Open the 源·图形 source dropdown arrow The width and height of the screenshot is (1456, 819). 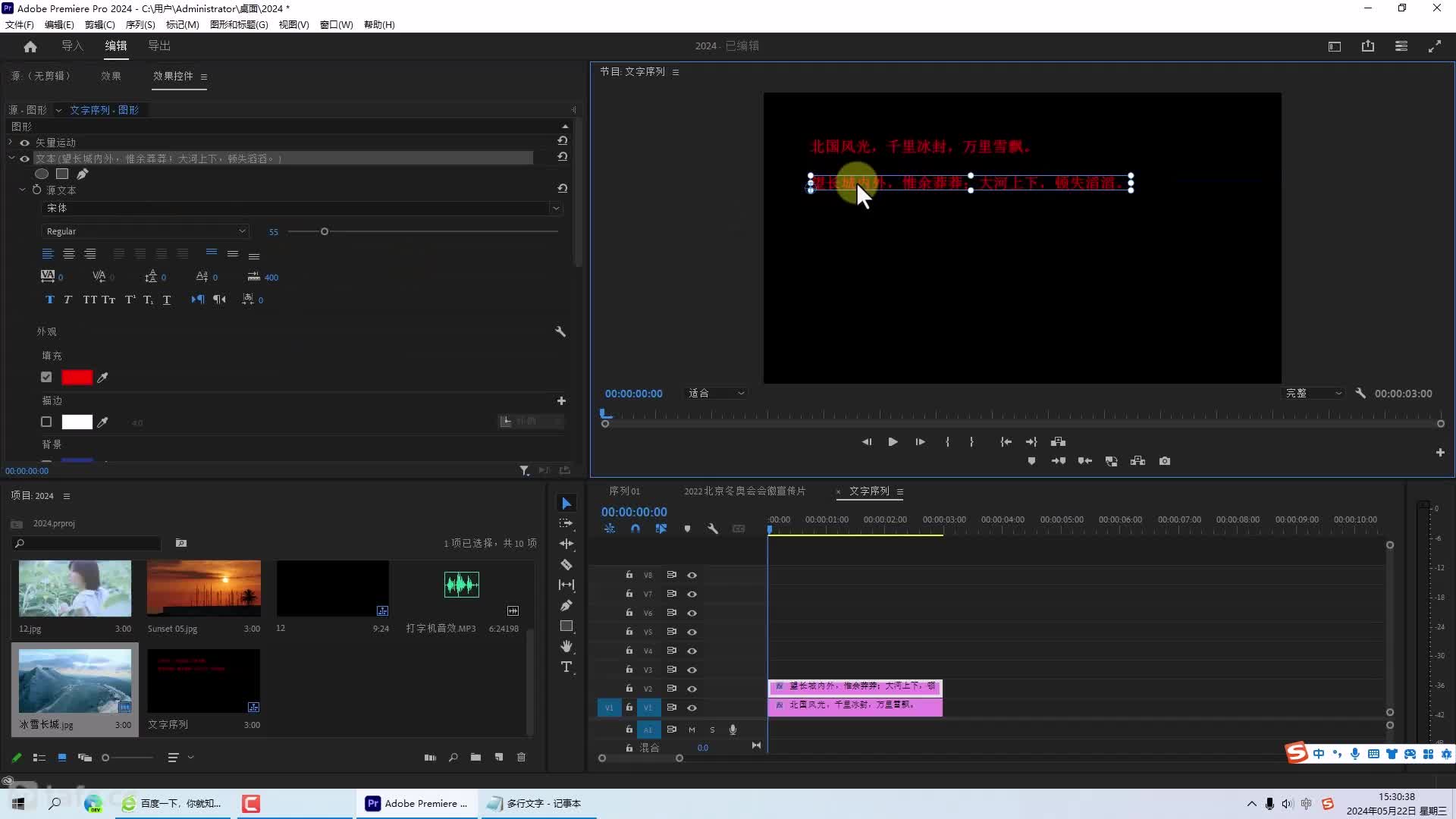(58, 110)
